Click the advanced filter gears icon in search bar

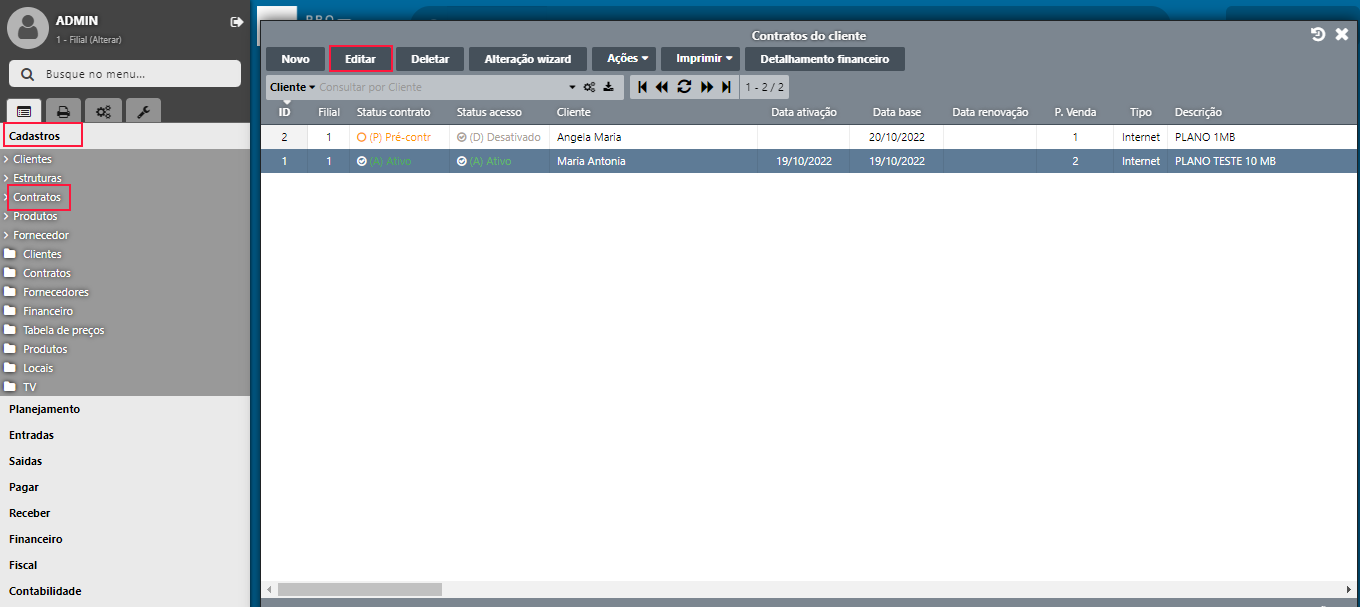pyautogui.click(x=590, y=87)
